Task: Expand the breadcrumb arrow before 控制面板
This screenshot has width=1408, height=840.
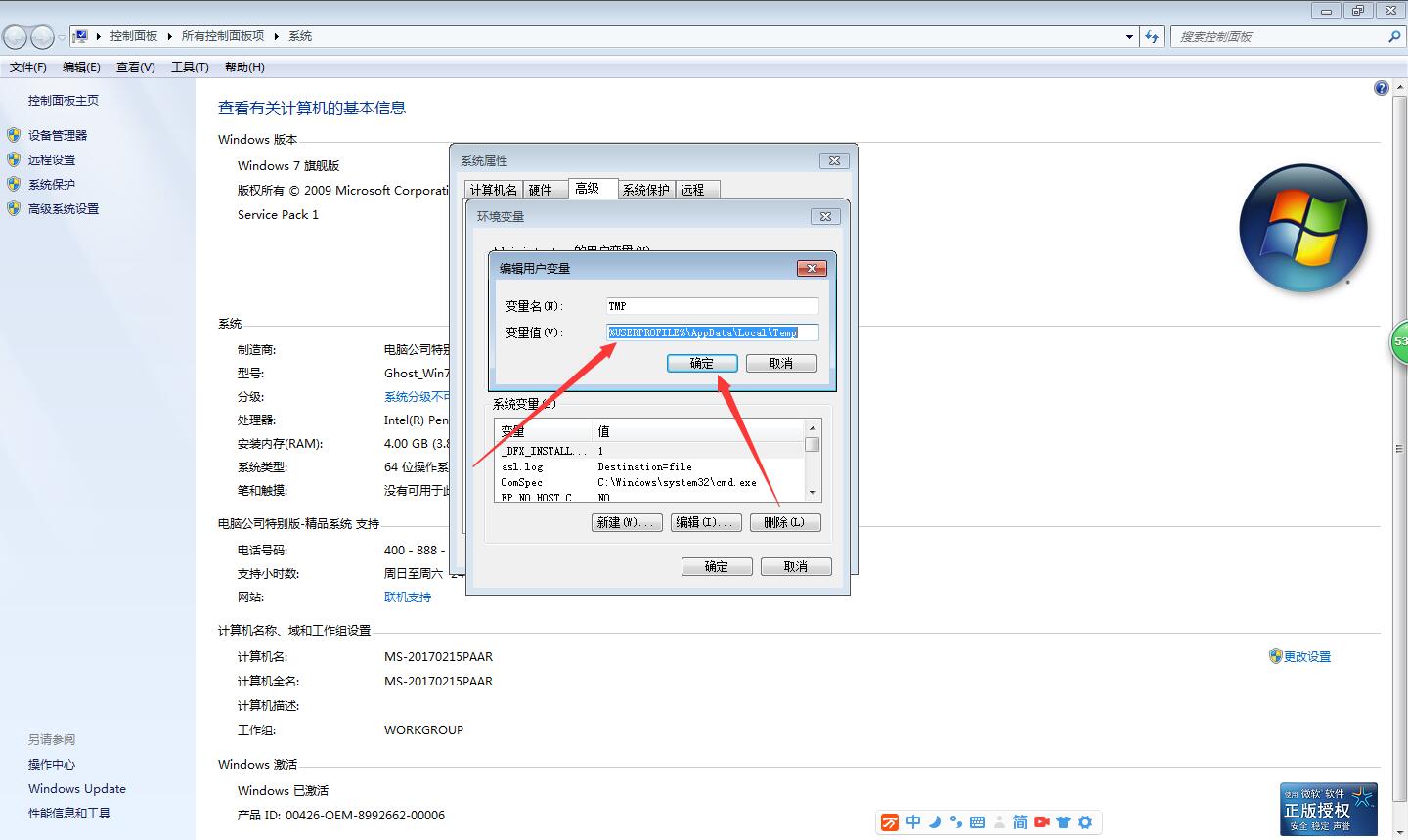Action: (x=99, y=36)
